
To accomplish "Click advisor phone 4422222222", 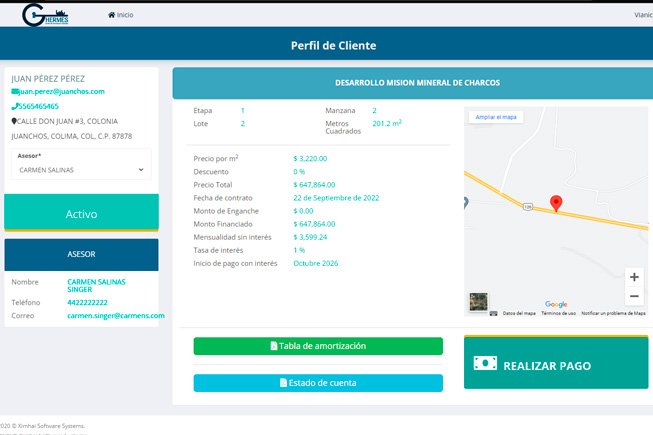I will tap(87, 303).
